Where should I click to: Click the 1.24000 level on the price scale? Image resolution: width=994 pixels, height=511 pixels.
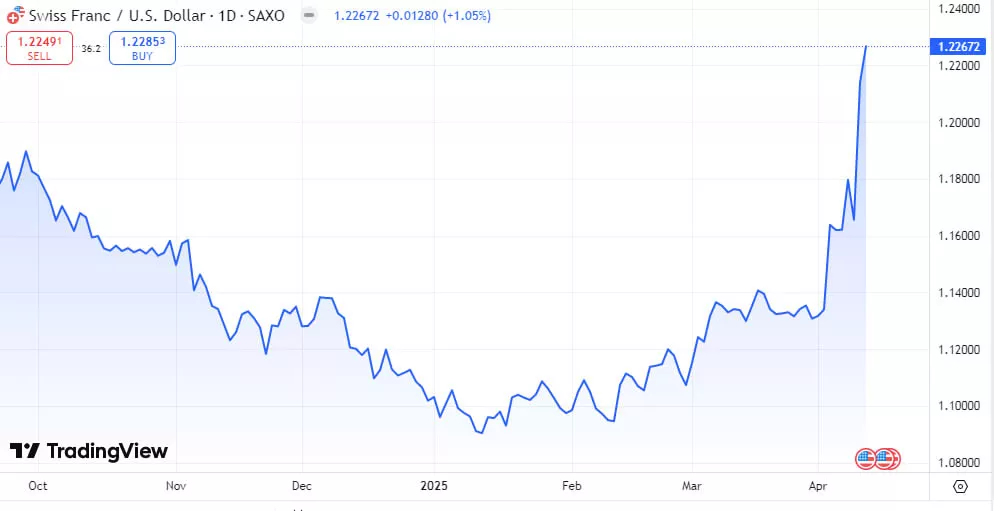pyautogui.click(x=958, y=9)
